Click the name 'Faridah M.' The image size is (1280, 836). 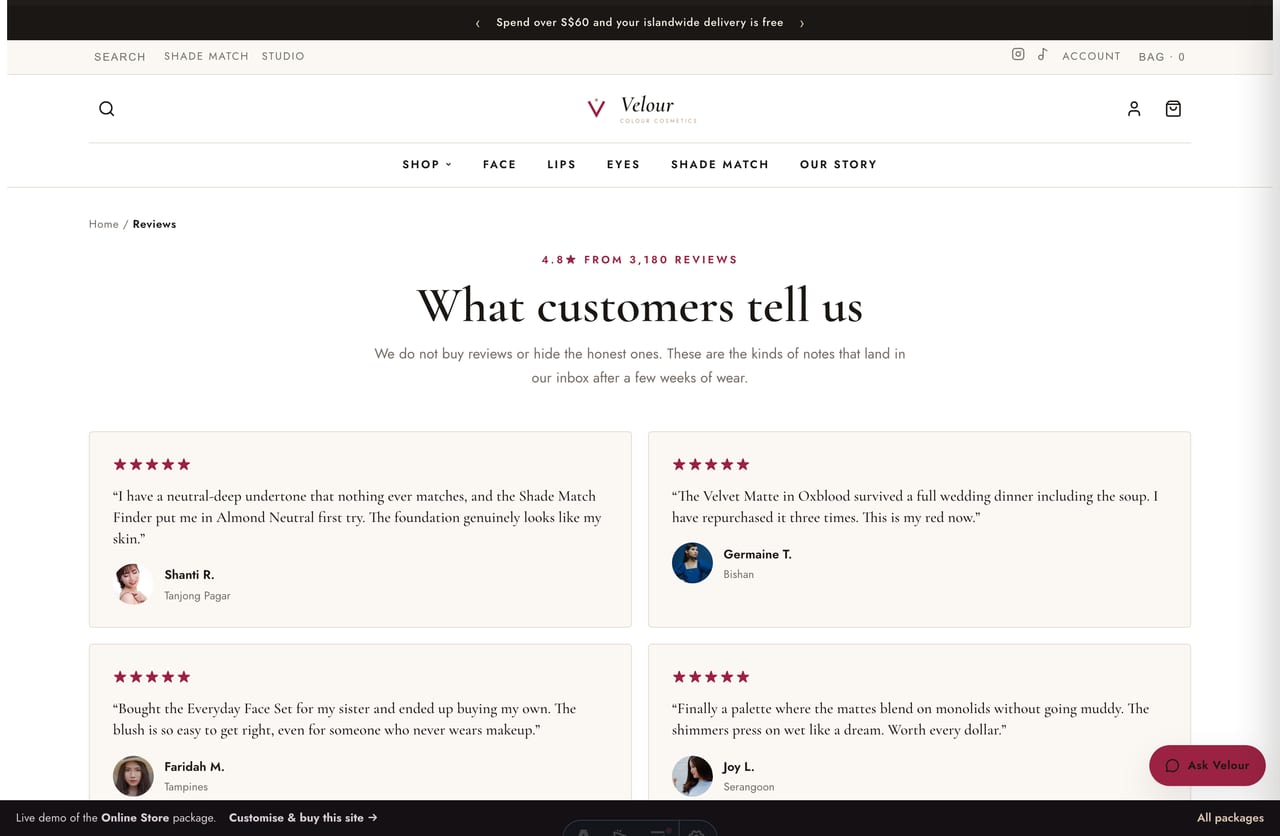[x=194, y=767]
